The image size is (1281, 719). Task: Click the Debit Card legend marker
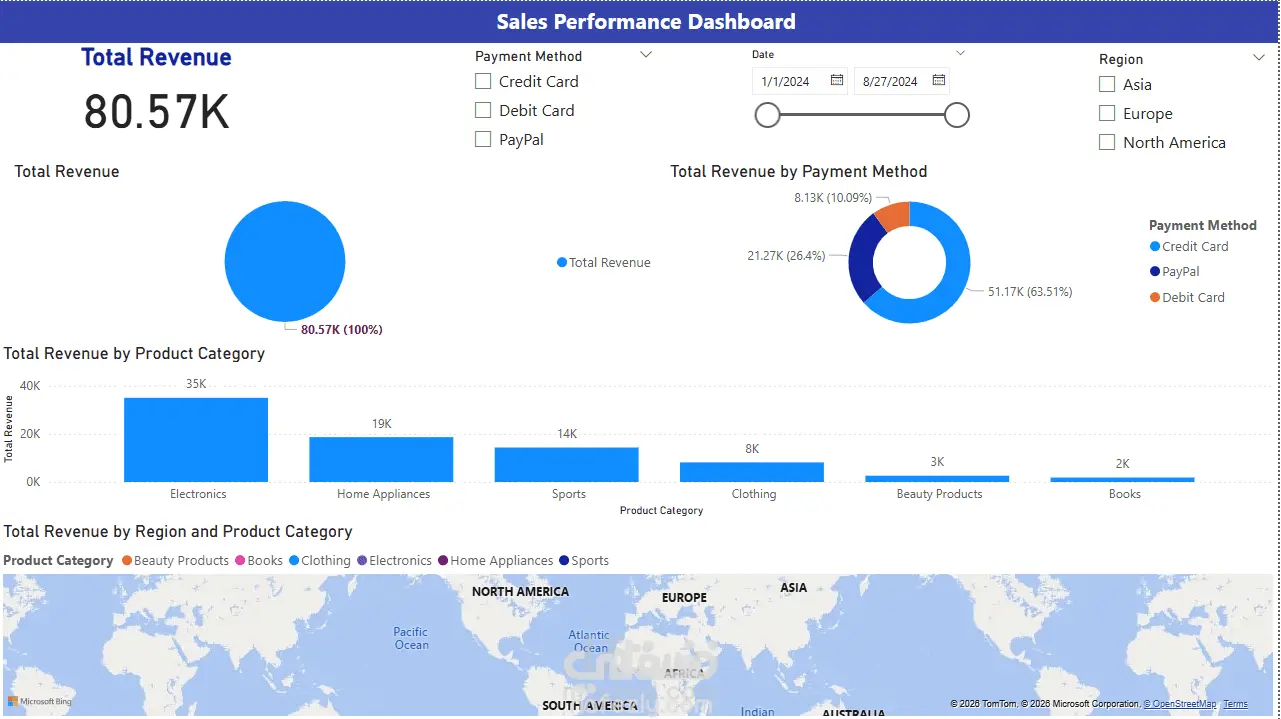1155,297
